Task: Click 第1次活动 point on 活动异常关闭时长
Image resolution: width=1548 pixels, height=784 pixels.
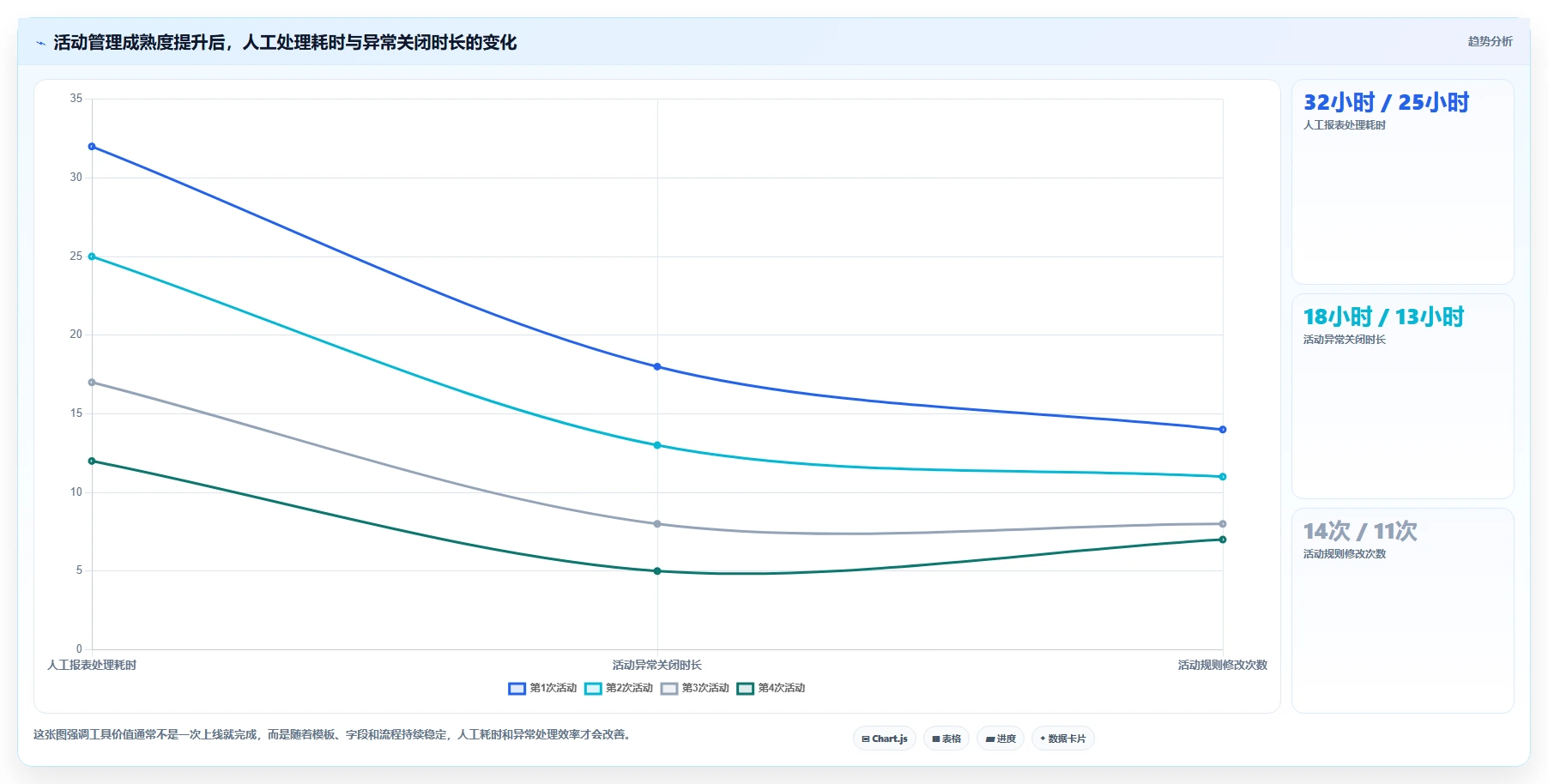Action: (657, 367)
